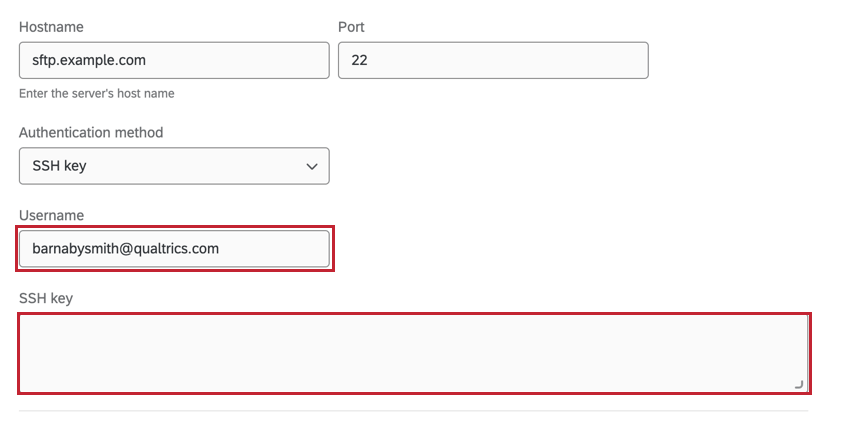Click the Hostname field label
This screenshot has height=425, width=850.
[50, 24]
